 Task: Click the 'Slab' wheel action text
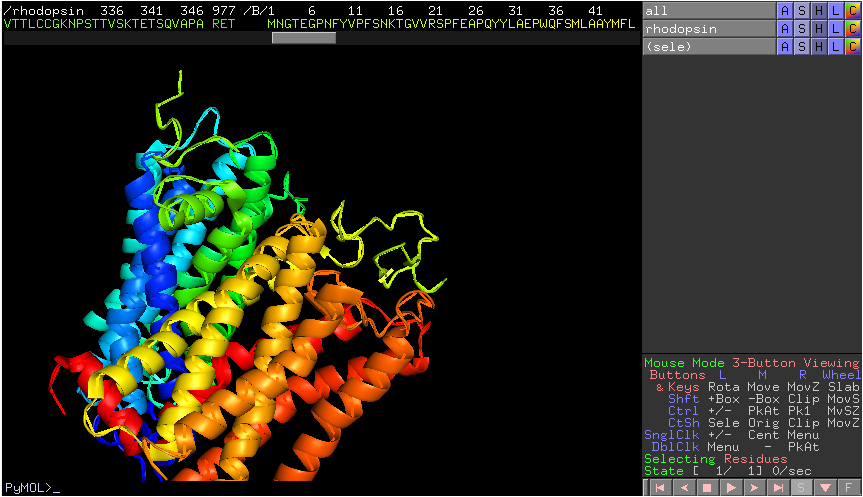click(844, 387)
